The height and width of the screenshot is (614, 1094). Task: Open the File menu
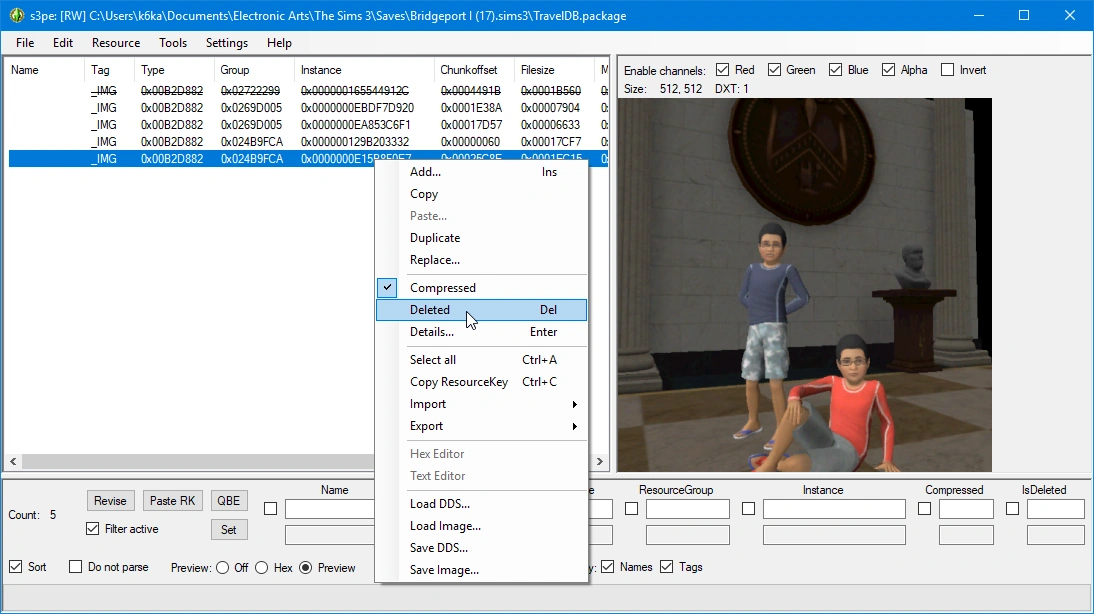[25, 43]
